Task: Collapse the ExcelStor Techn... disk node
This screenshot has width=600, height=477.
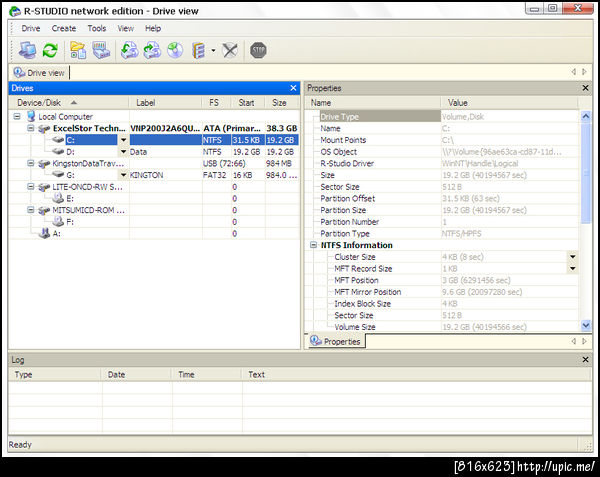Action: [x=31, y=128]
